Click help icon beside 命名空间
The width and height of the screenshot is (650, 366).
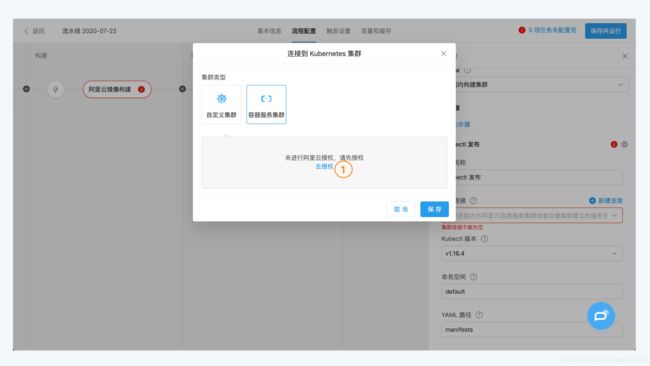click(x=473, y=277)
